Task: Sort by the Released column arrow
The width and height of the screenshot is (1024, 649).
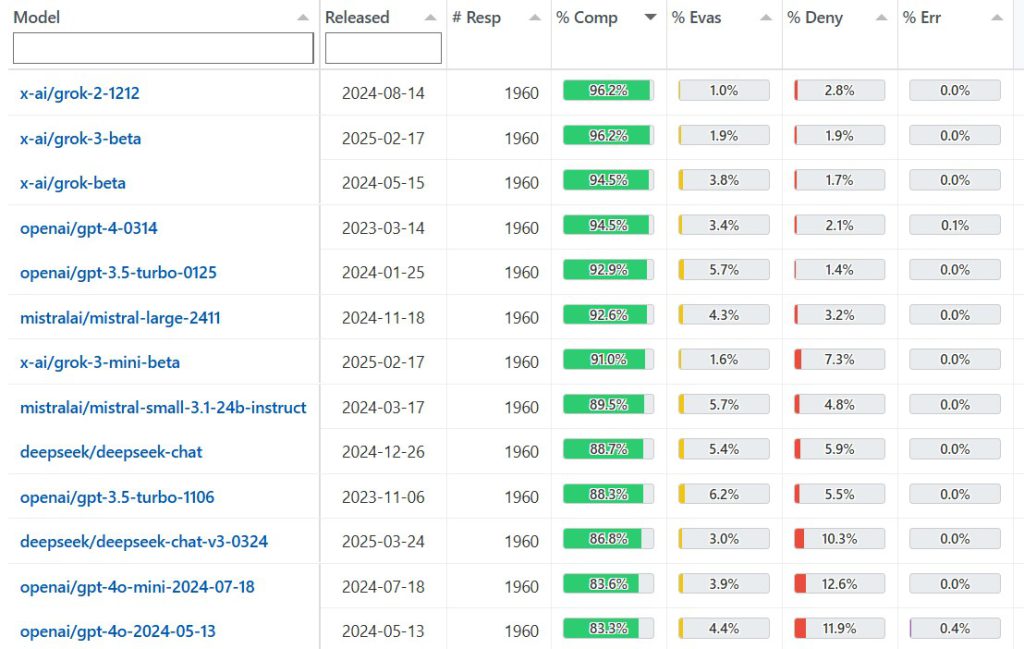Action: tap(430, 18)
